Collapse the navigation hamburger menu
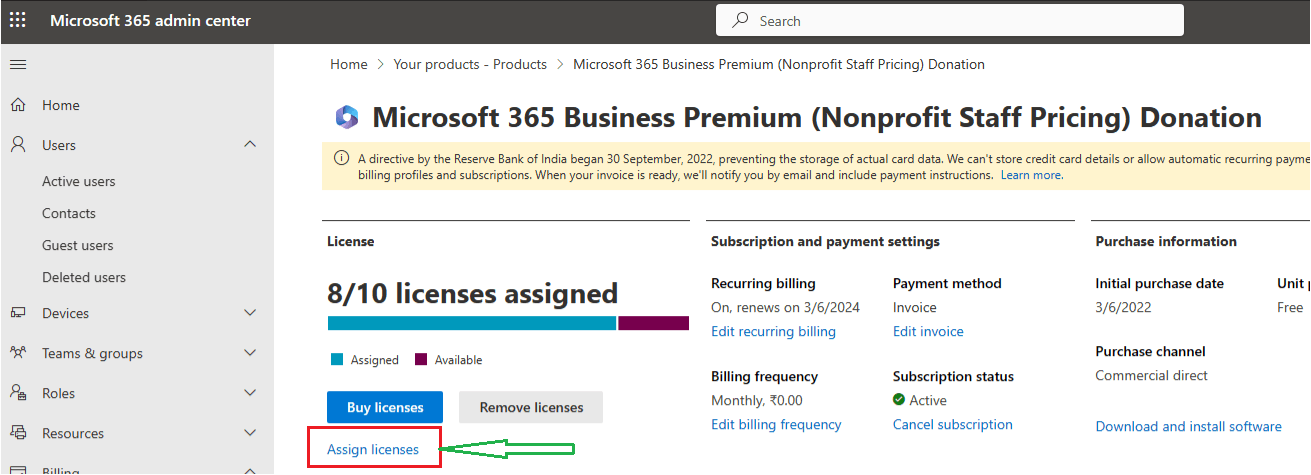Image resolution: width=1311 pixels, height=475 pixels. tap(18, 65)
